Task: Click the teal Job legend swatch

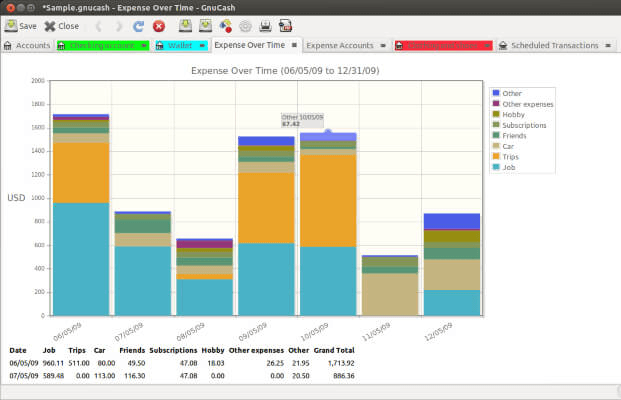Action: click(496, 167)
